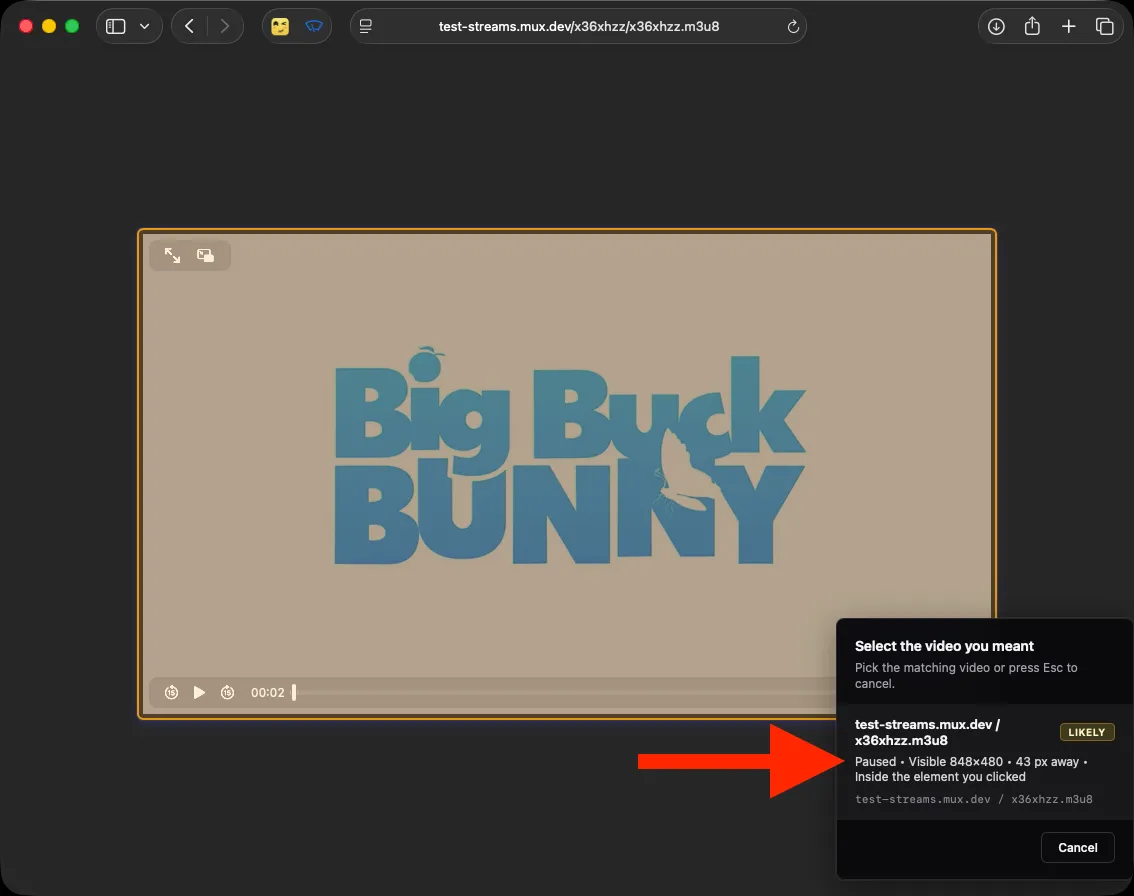Screen dimensions: 1134x896
Task: Show Tab Overview
Action: tap(1105, 26)
